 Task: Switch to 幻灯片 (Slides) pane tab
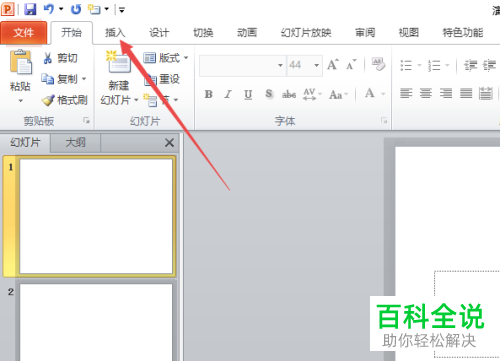pyautogui.click(x=25, y=143)
